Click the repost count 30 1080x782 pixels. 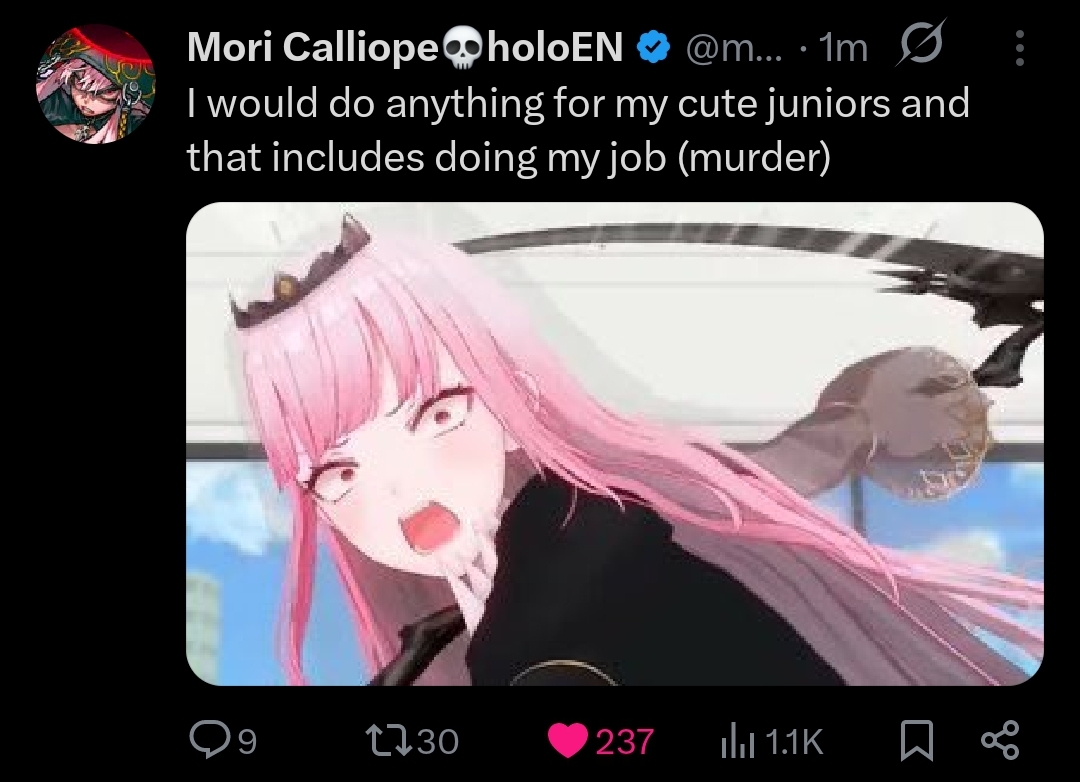[437, 741]
